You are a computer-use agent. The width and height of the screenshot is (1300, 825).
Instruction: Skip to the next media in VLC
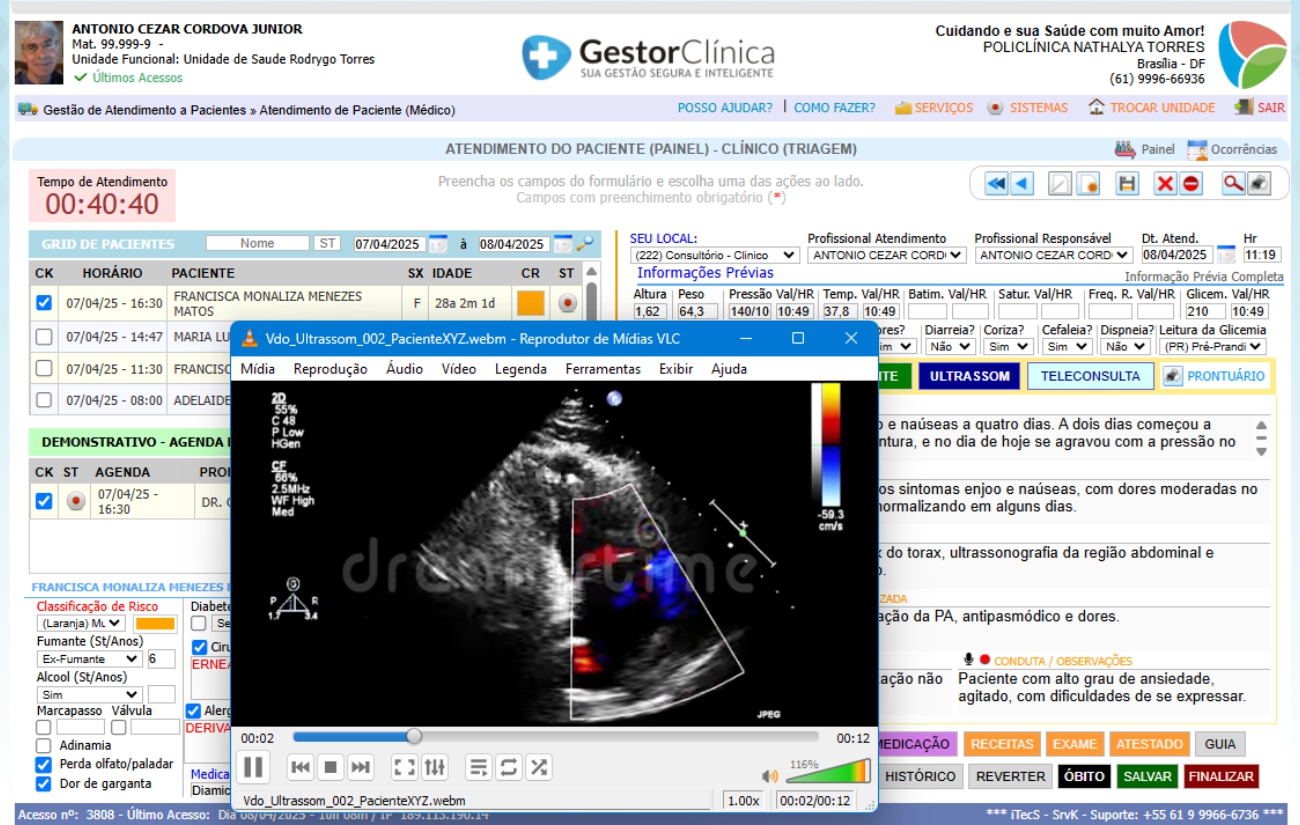pos(361,767)
